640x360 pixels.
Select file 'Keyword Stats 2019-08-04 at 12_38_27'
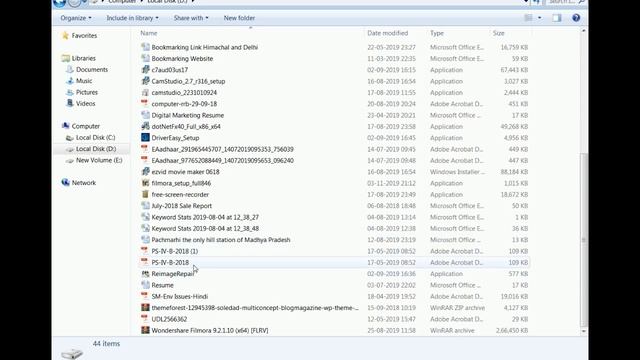[205, 217]
